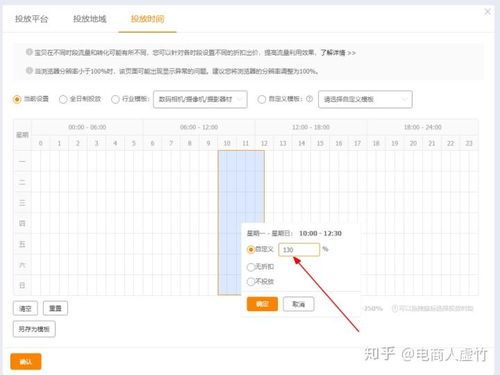Click the Monday 一 row label
The image size is (500, 375).
coord(22,161)
